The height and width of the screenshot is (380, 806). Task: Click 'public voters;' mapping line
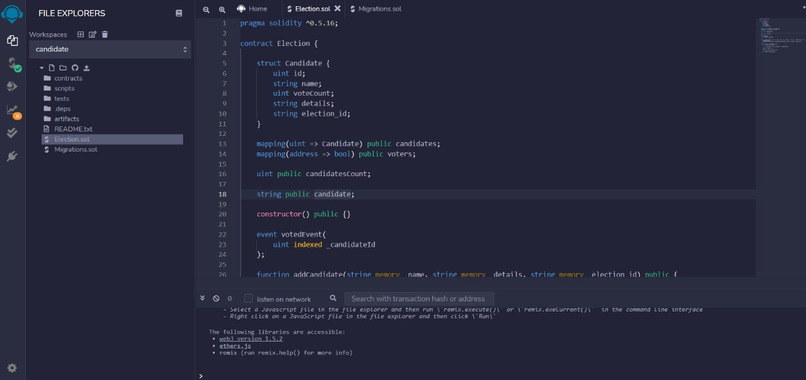point(336,154)
